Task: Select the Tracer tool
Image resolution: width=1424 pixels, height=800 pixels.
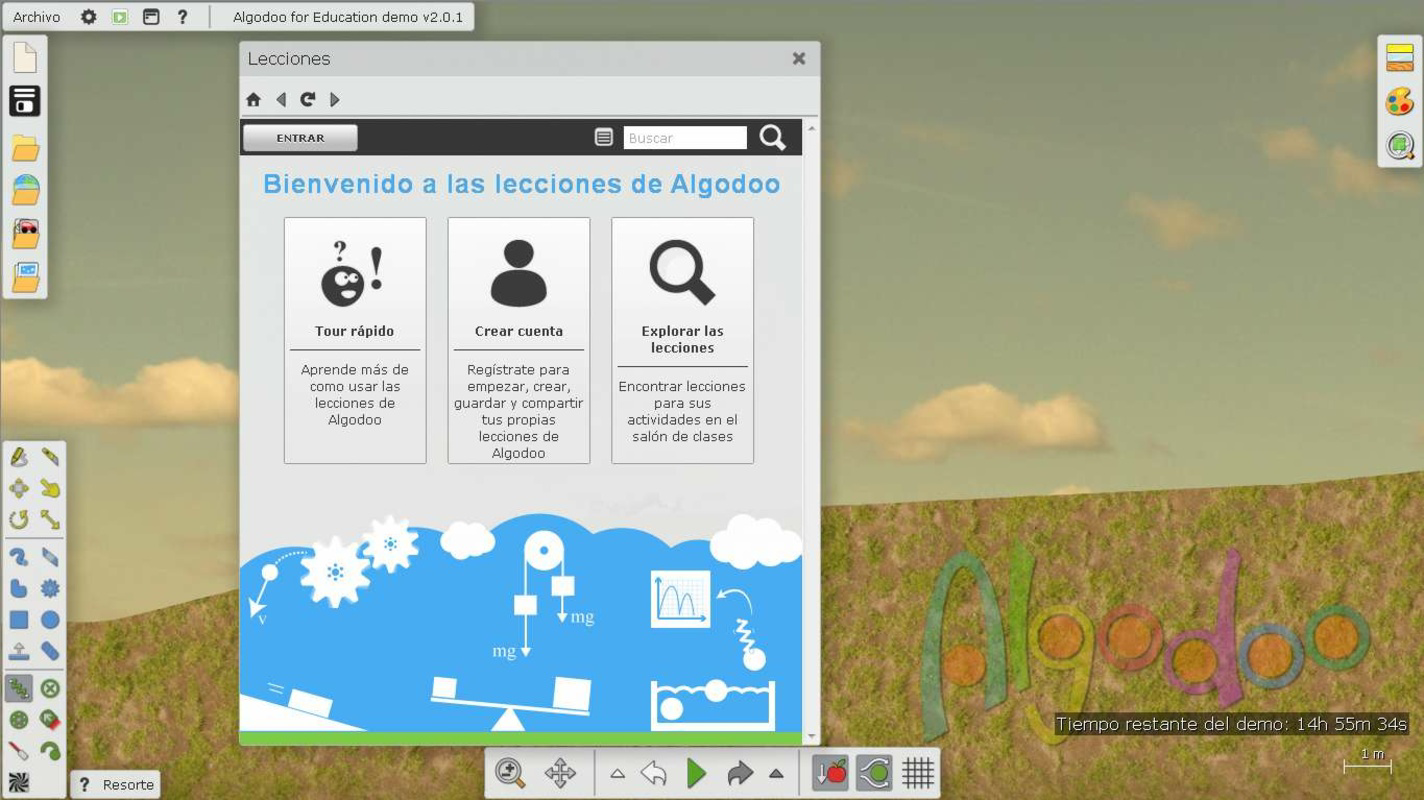Action: [x=50, y=750]
